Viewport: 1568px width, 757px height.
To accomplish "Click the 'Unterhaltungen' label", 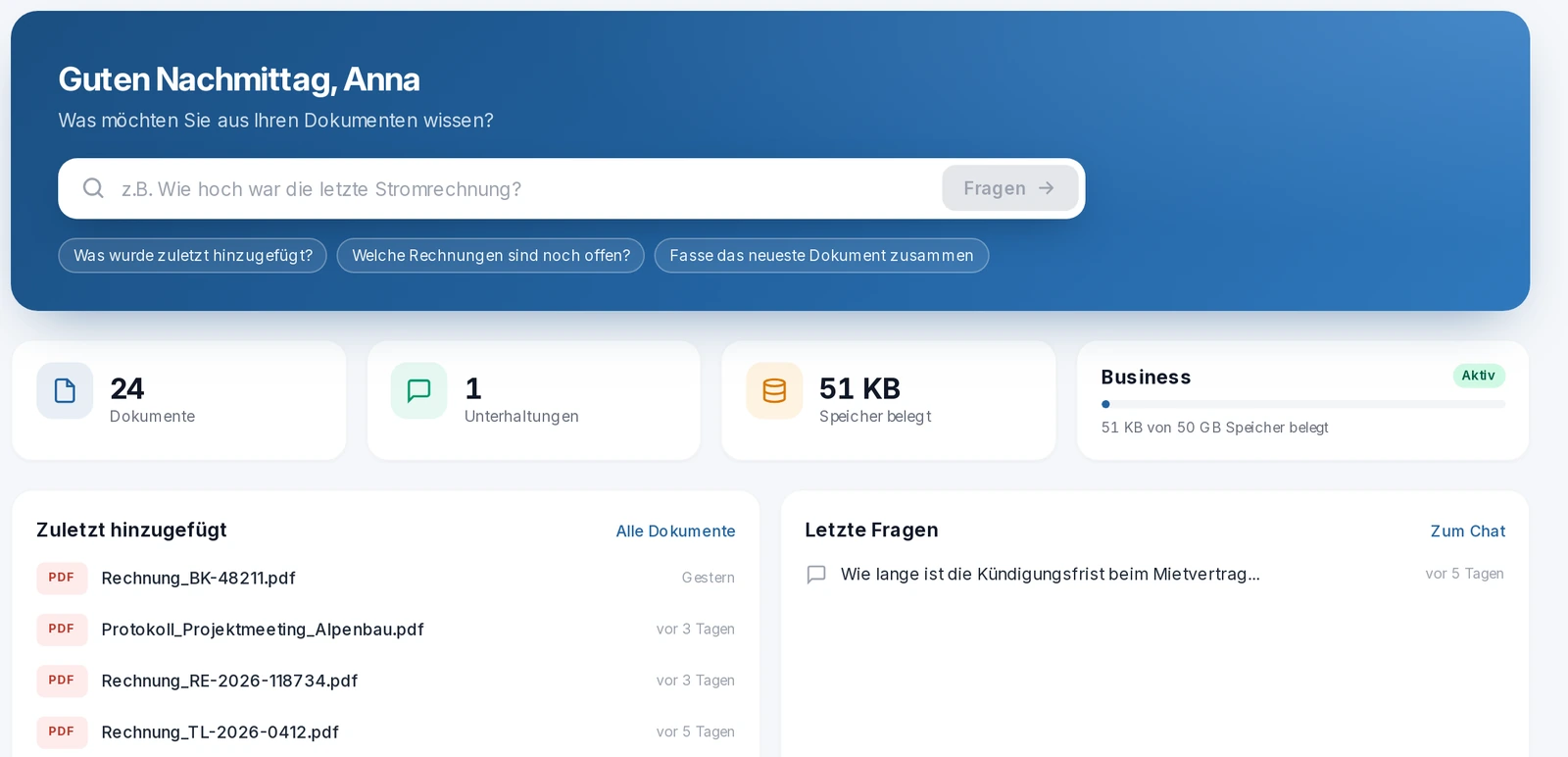I will [521, 416].
